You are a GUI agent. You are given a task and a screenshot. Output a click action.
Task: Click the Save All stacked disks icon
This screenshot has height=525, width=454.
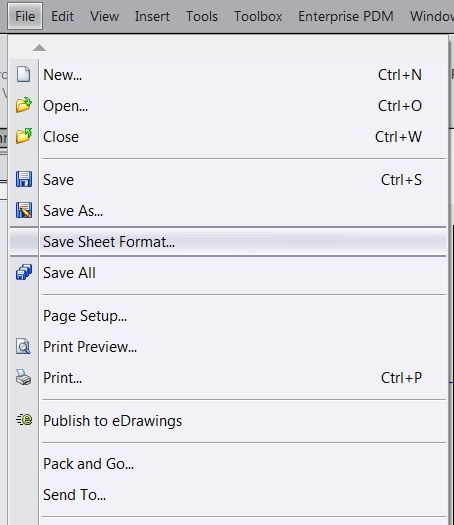pos(24,272)
